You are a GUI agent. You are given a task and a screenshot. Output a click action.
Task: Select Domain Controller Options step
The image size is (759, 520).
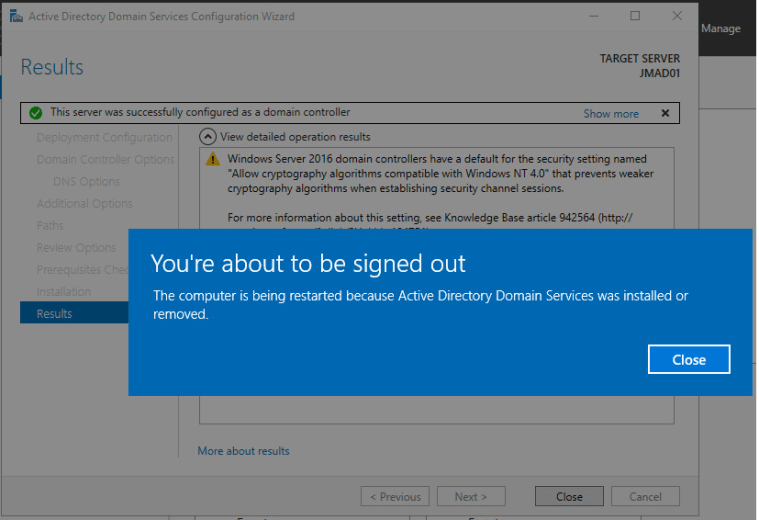[105, 160]
